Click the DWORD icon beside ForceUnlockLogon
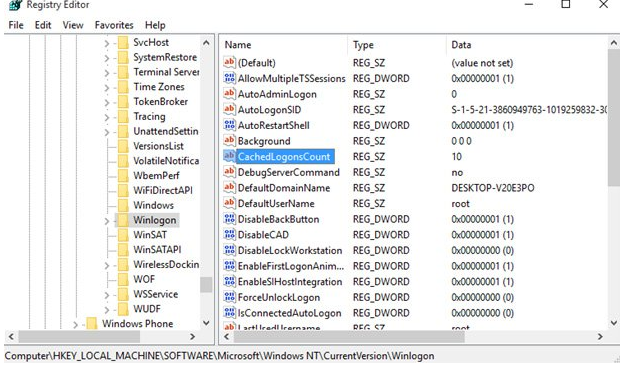Screen dimensions: 621x366 pos(229,297)
